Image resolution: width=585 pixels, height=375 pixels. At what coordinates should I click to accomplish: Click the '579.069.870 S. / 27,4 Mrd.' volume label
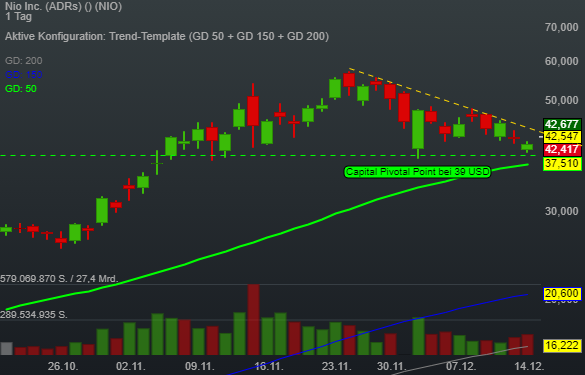coord(59,279)
